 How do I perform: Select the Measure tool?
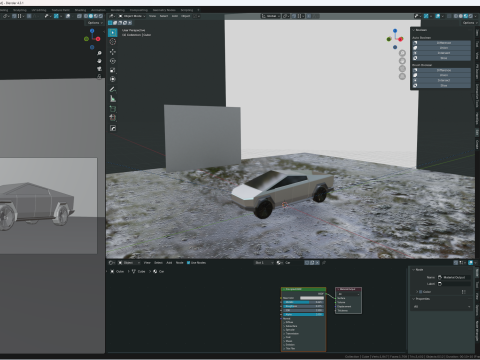(x=113, y=99)
